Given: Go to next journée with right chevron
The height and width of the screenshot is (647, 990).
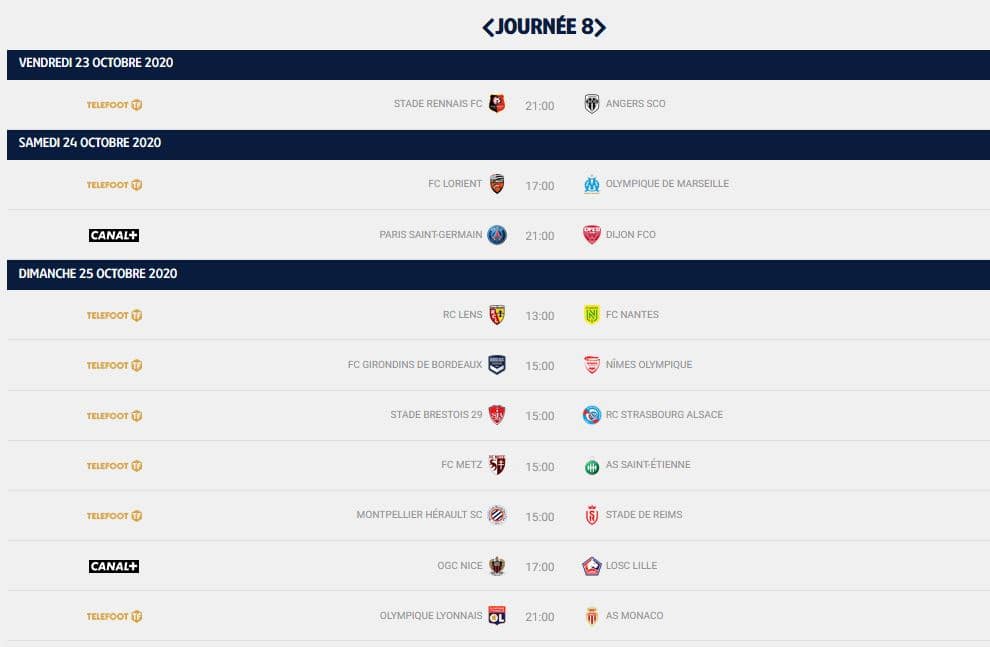Looking at the screenshot, I should click(600, 27).
